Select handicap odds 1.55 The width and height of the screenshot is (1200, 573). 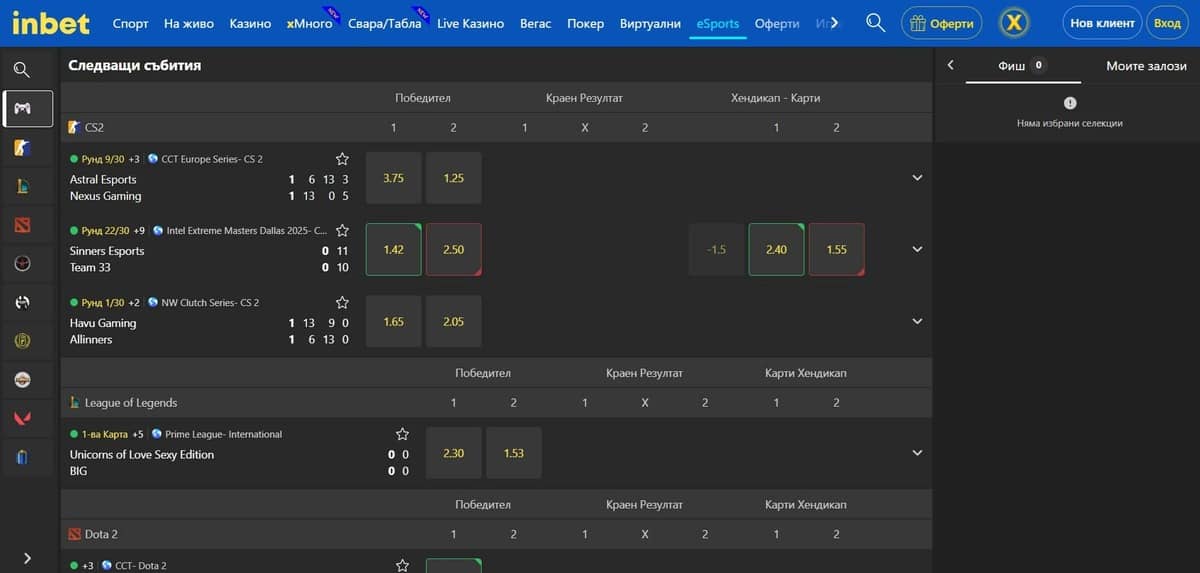tap(837, 249)
